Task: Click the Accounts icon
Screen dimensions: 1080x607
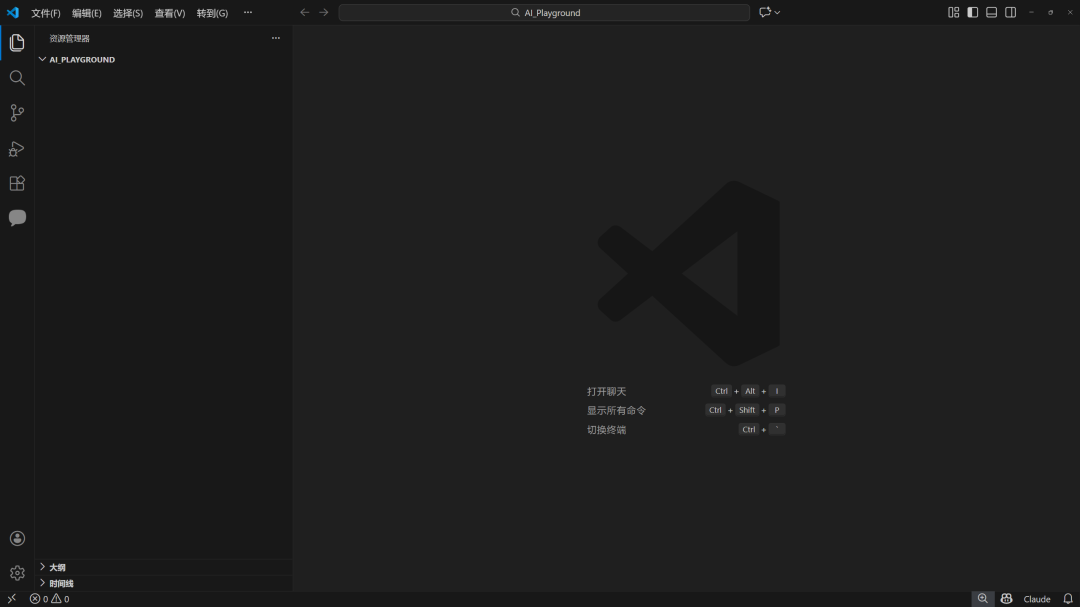Action: coord(17,539)
